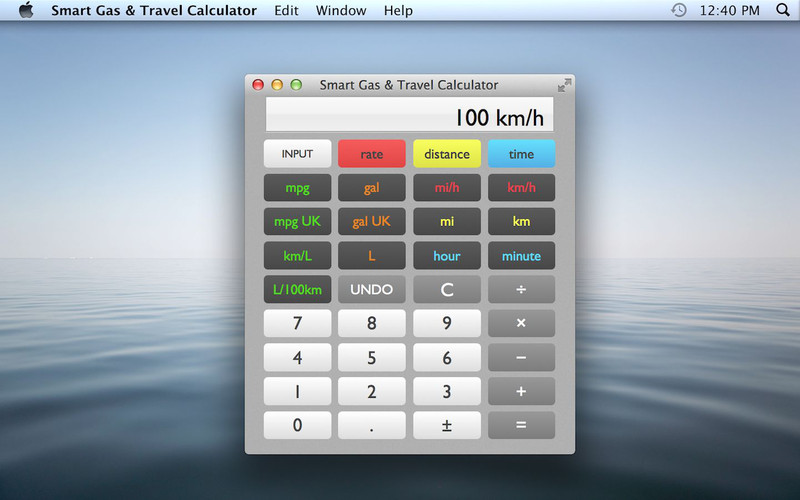
Task: Clear the display with C
Action: pyautogui.click(x=447, y=289)
